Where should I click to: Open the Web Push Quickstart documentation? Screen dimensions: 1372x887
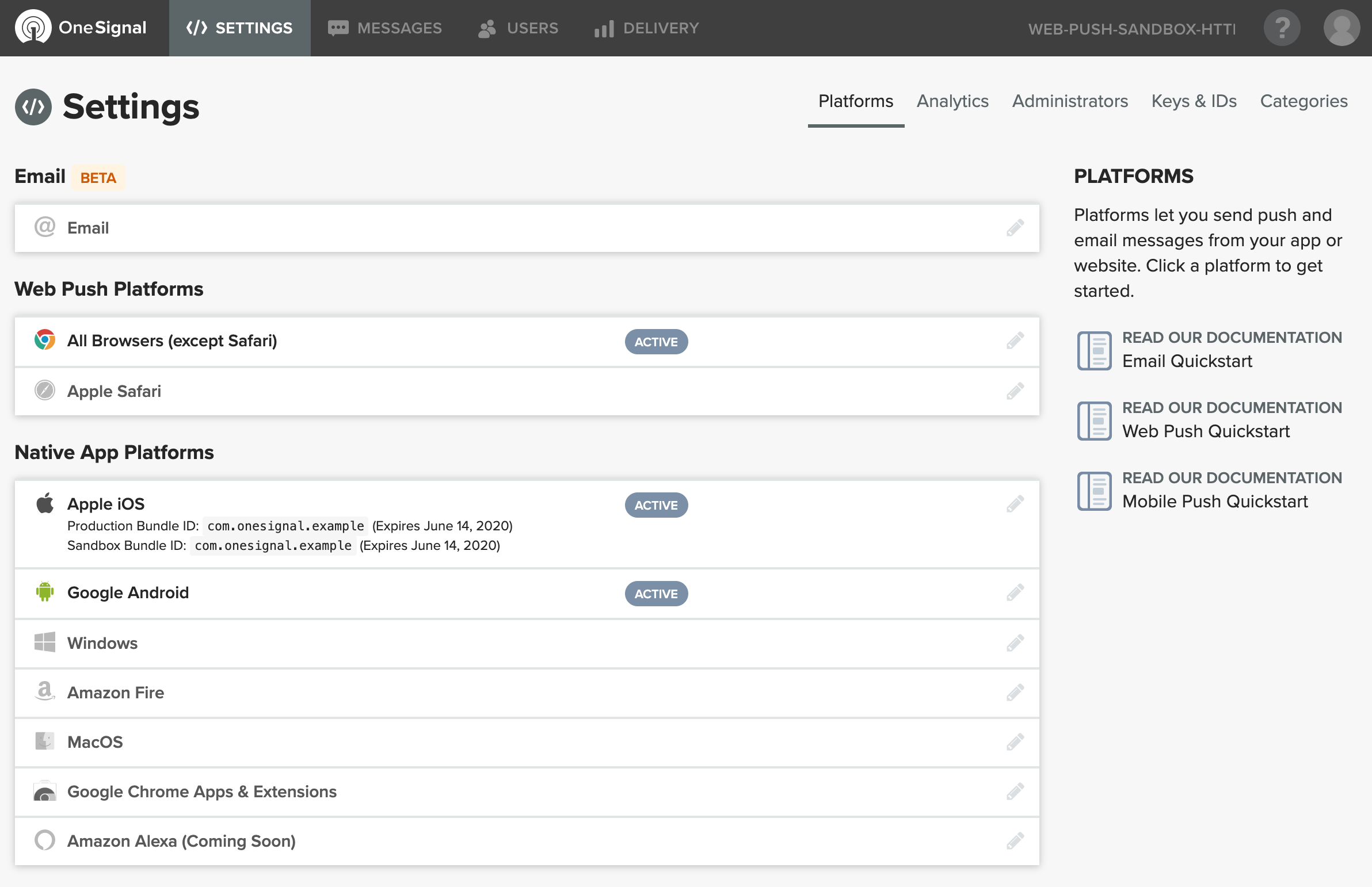coord(1206,431)
